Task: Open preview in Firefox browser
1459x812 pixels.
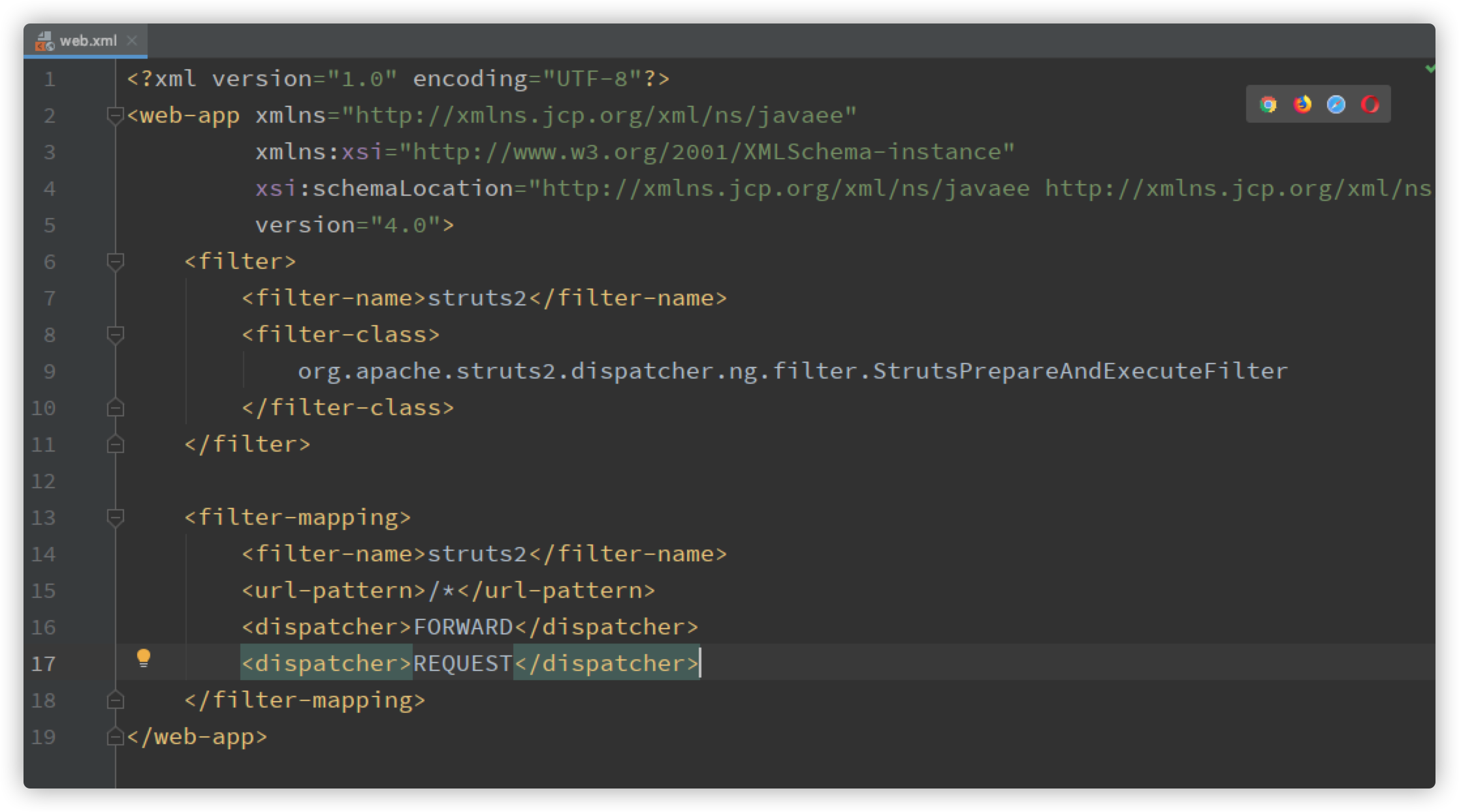Action: pyautogui.click(x=1302, y=104)
